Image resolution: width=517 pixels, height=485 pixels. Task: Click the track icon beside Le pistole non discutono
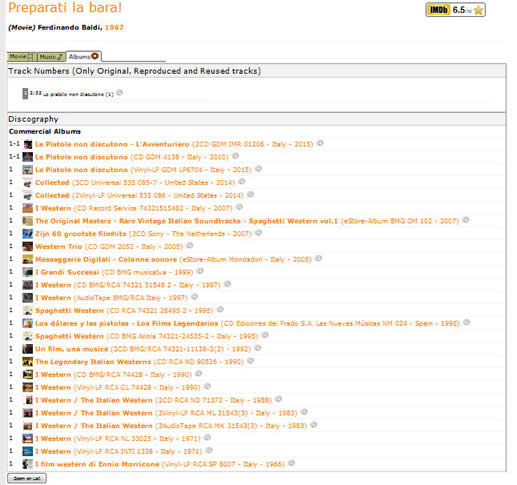(x=25, y=94)
